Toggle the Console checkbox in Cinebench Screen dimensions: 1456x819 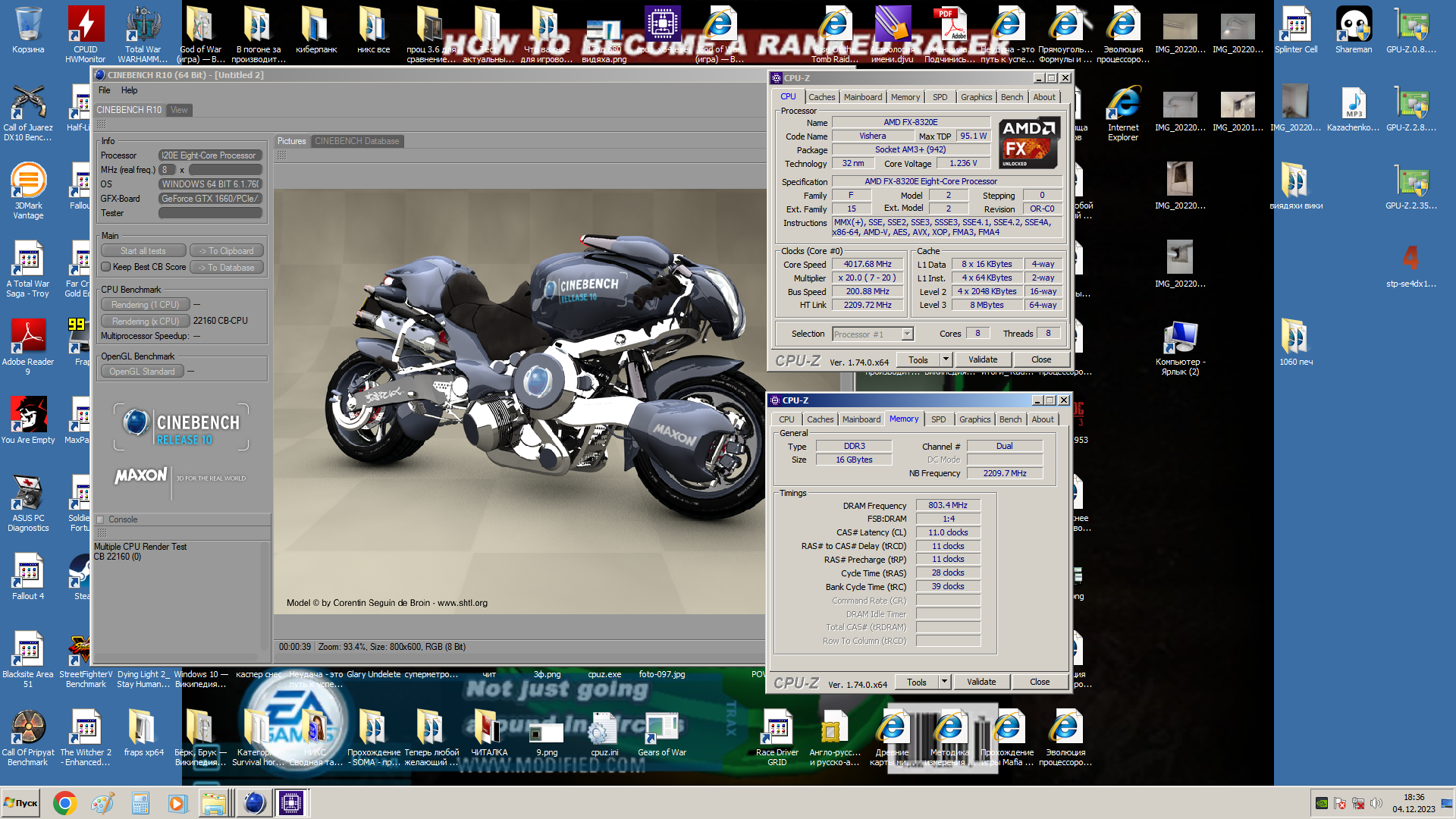click(100, 519)
